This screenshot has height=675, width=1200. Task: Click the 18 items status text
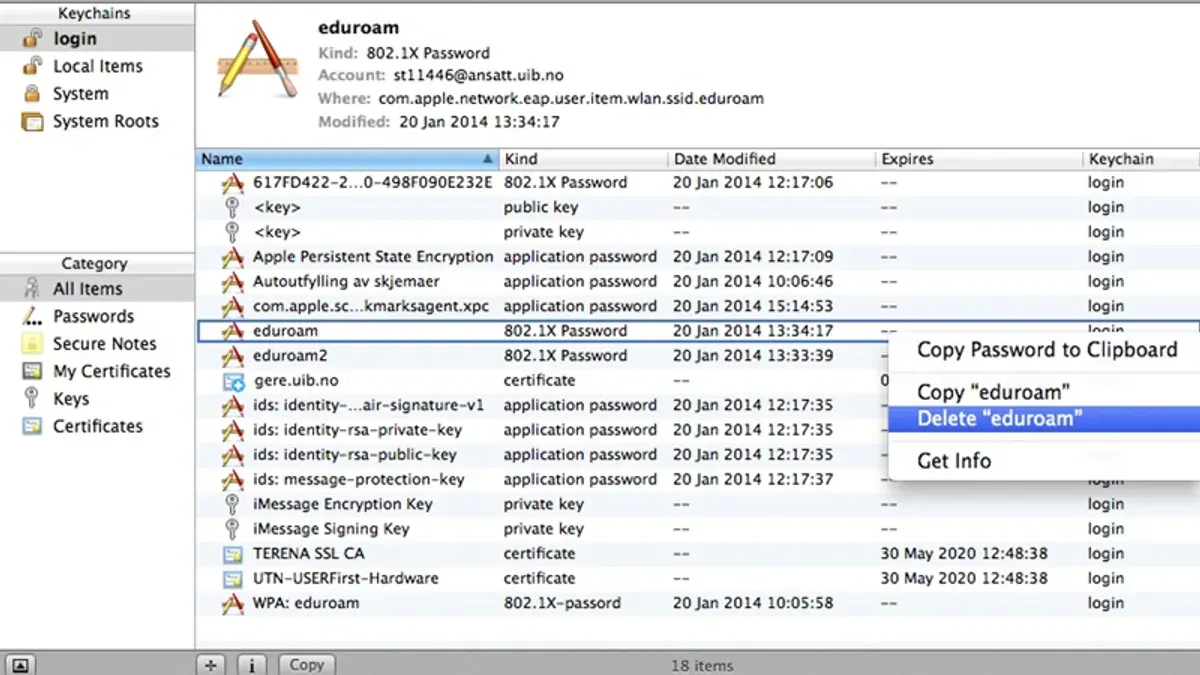702,665
